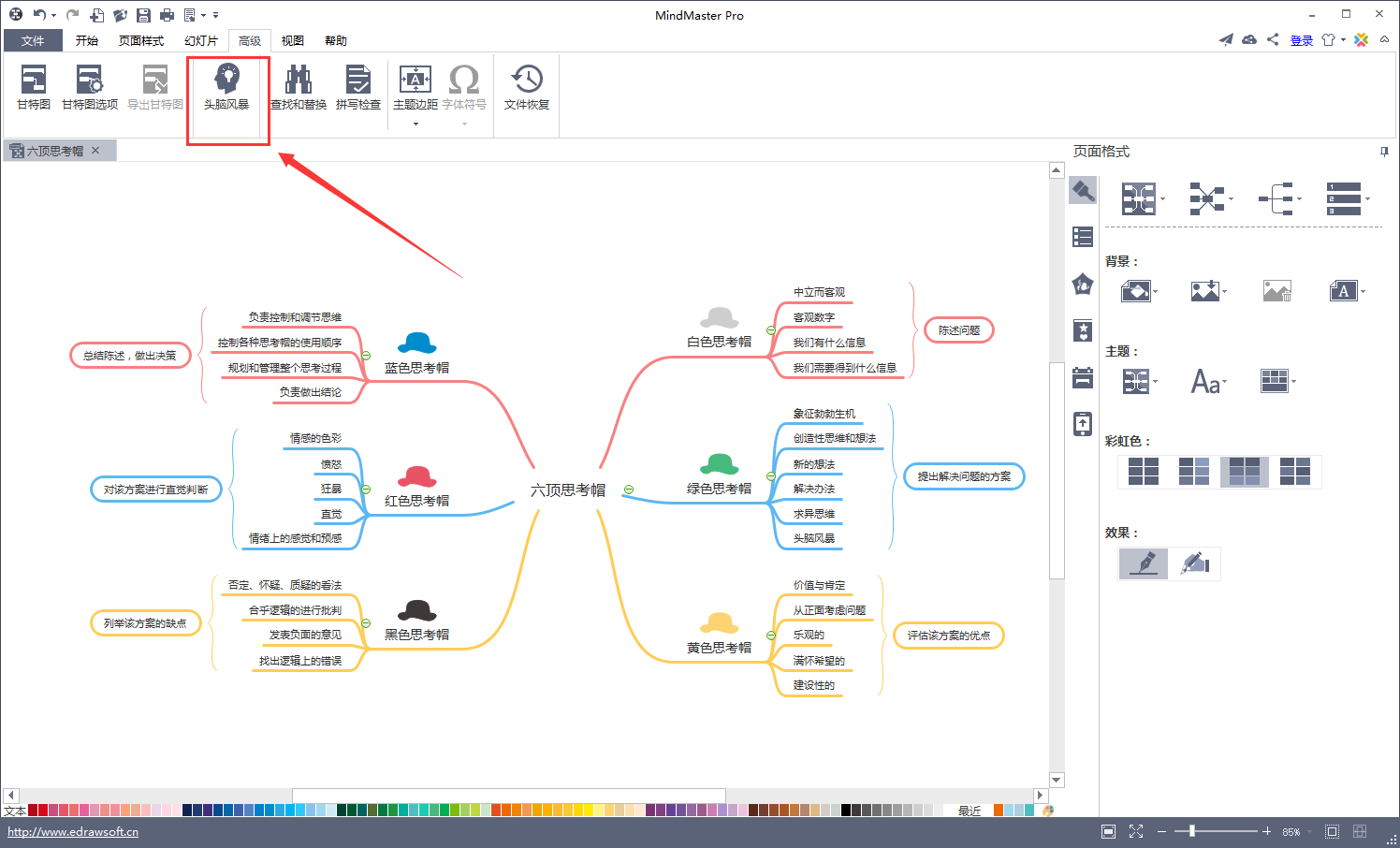Open File Recovery (文件恢复)

click(527, 87)
